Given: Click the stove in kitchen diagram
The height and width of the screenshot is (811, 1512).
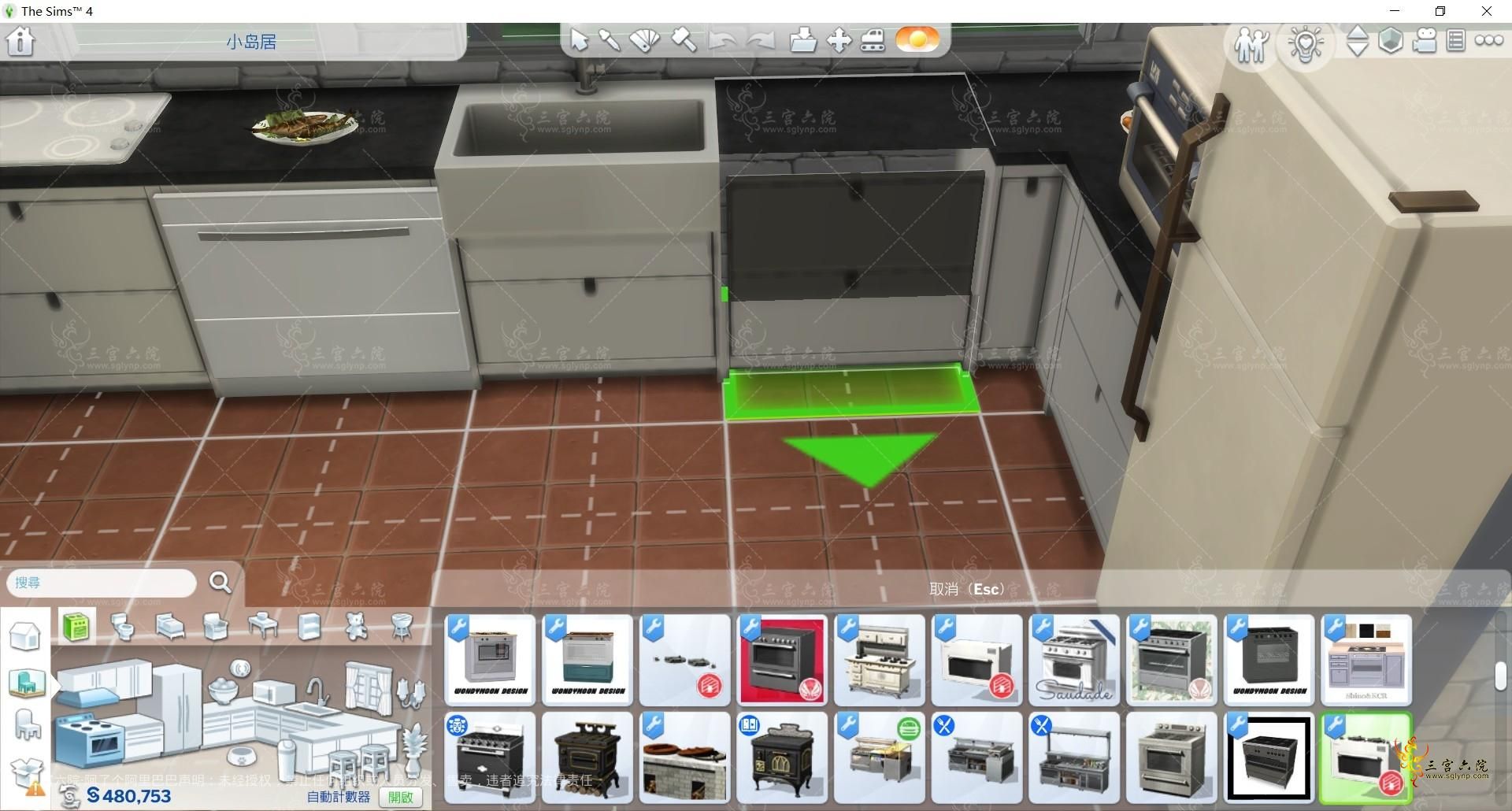Looking at the screenshot, I should [x=91, y=740].
